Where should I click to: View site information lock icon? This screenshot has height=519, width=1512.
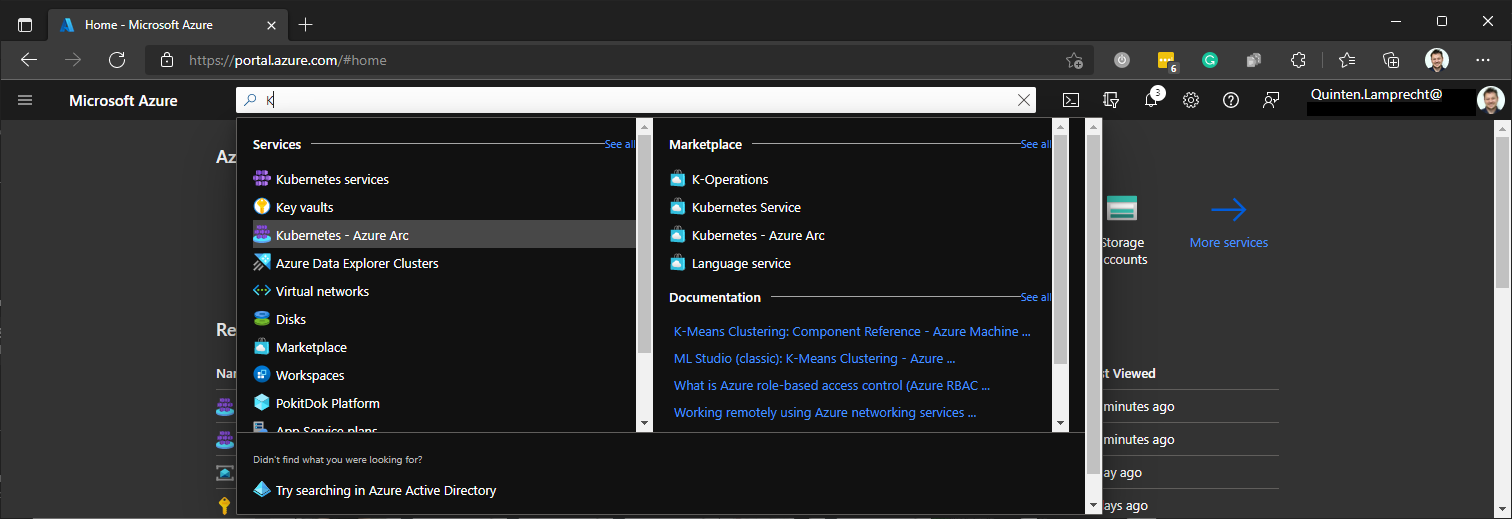point(167,60)
